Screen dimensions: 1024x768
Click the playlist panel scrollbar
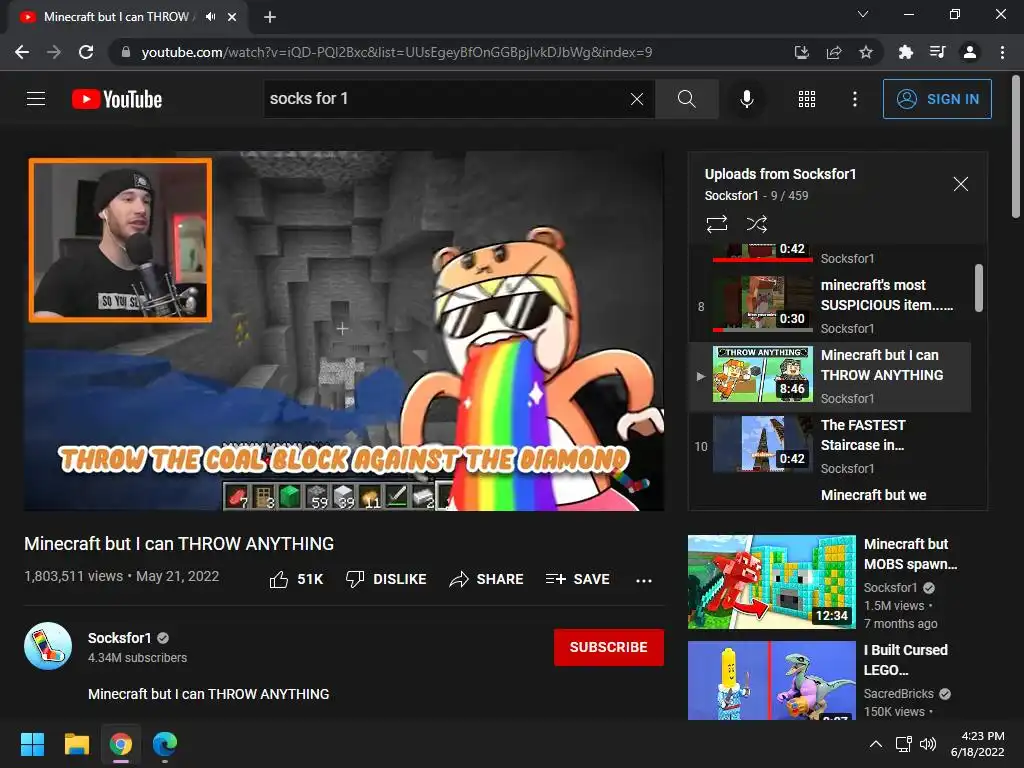click(978, 288)
